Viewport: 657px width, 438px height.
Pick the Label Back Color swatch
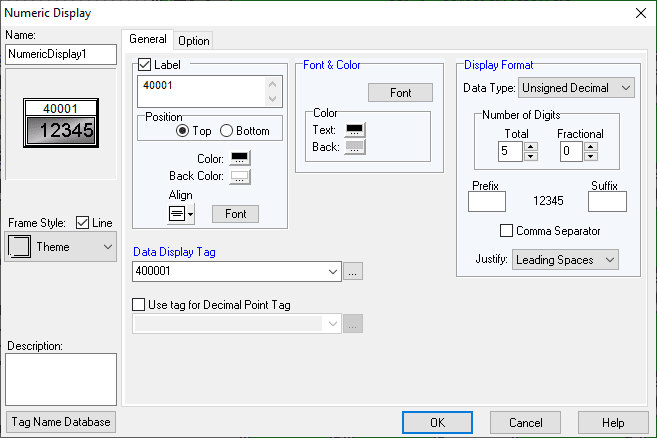pyautogui.click(x=240, y=176)
